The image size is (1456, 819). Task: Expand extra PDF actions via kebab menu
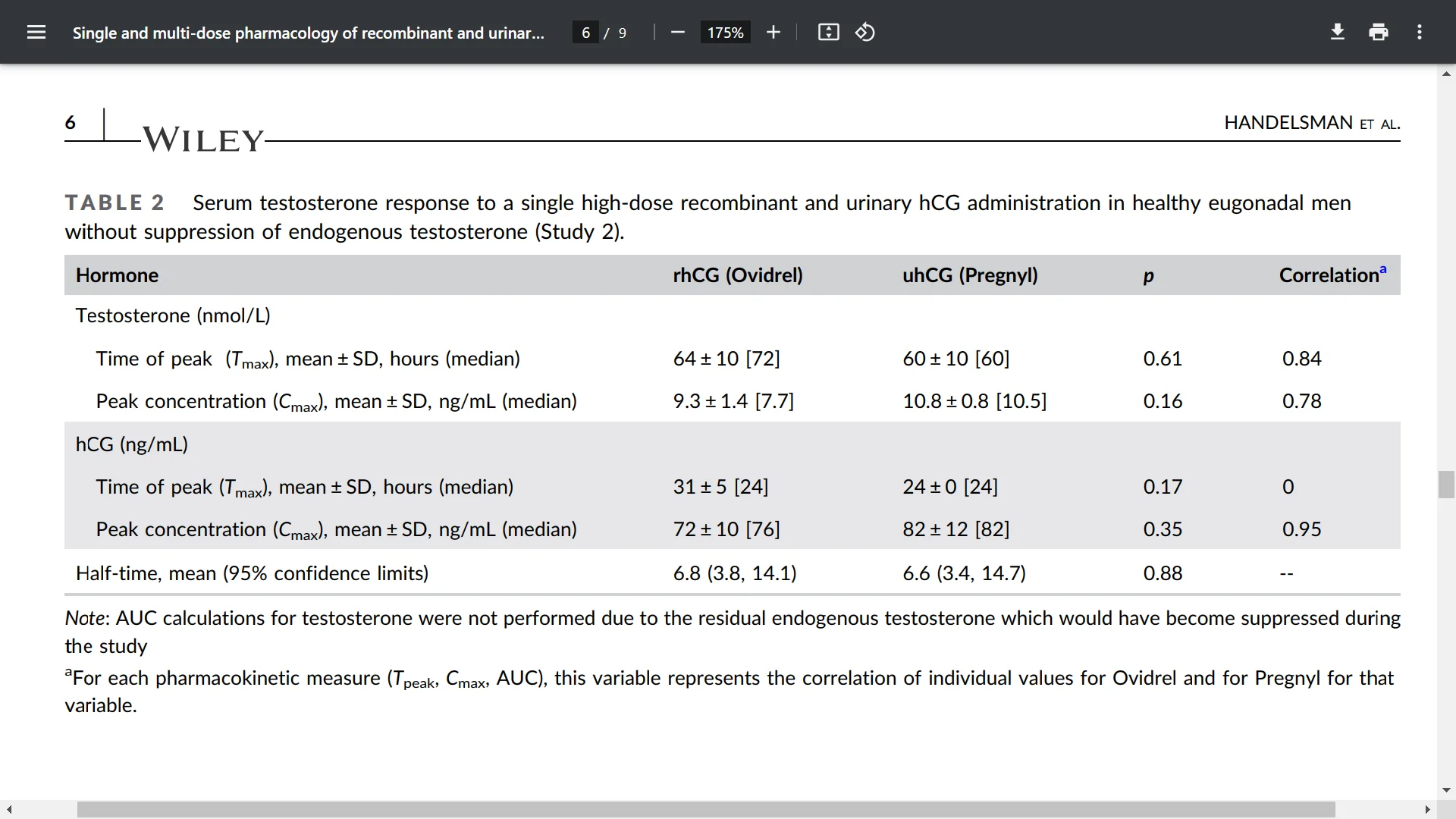pos(1420,32)
